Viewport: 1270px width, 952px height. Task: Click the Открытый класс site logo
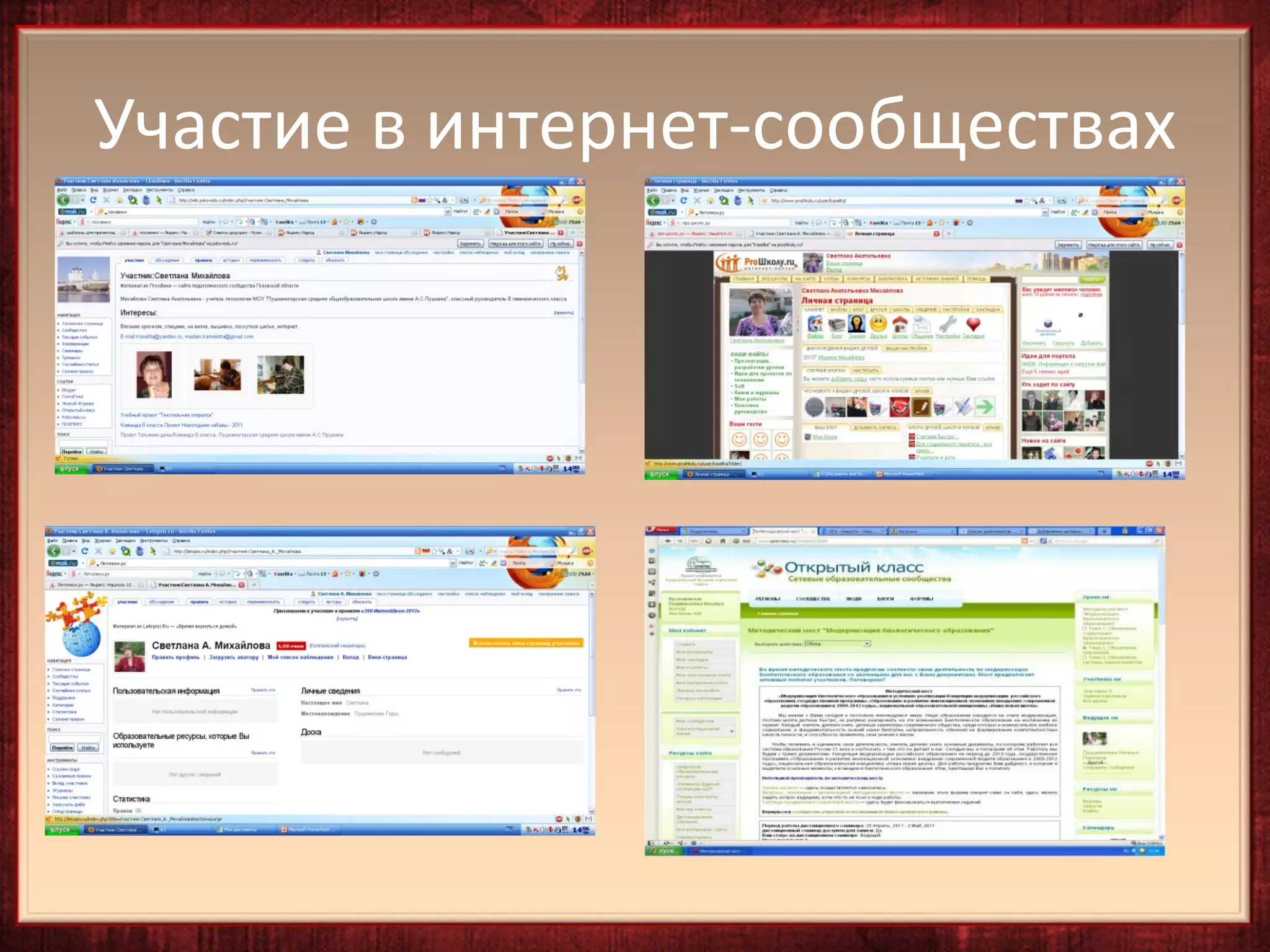click(851, 571)
